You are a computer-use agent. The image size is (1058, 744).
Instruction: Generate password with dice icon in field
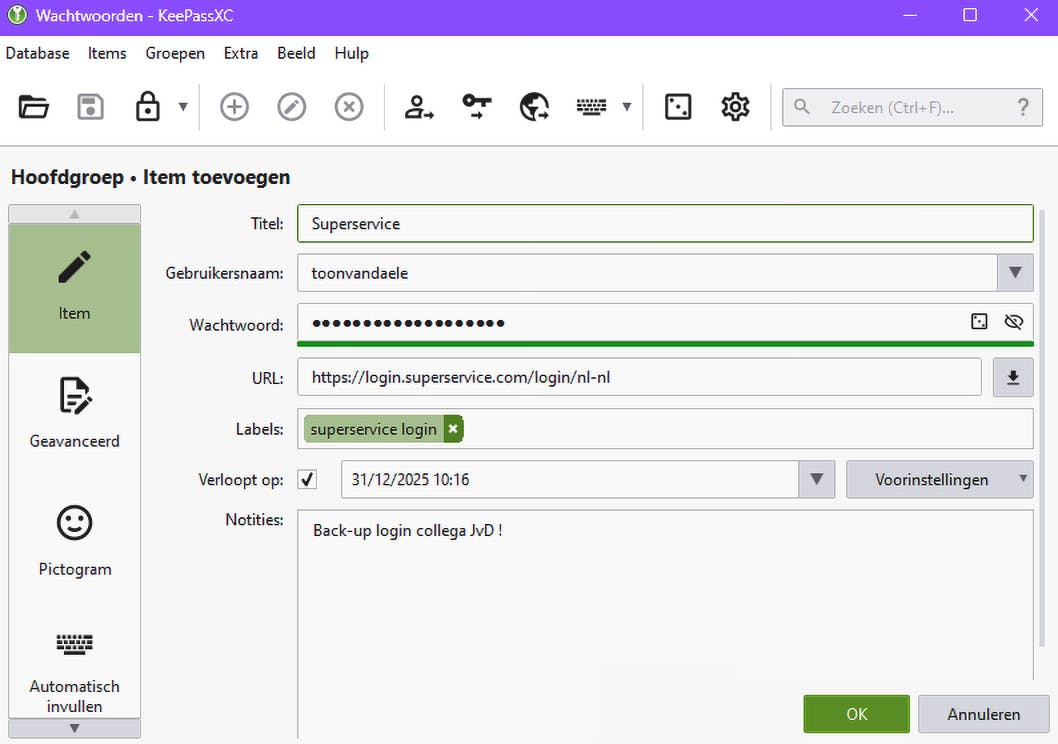[x=979, y=322]
